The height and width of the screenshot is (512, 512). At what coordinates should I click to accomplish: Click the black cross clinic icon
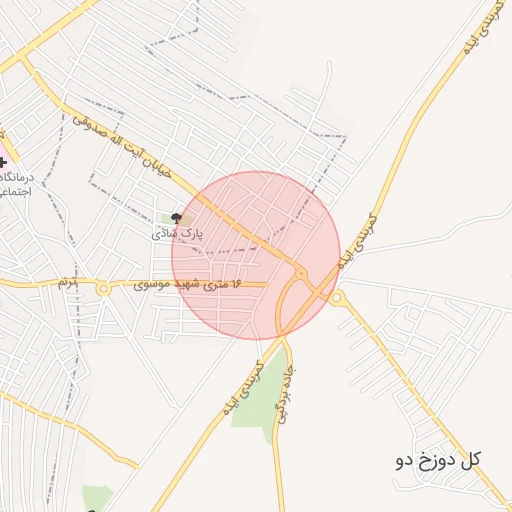[x=2, y=163]
